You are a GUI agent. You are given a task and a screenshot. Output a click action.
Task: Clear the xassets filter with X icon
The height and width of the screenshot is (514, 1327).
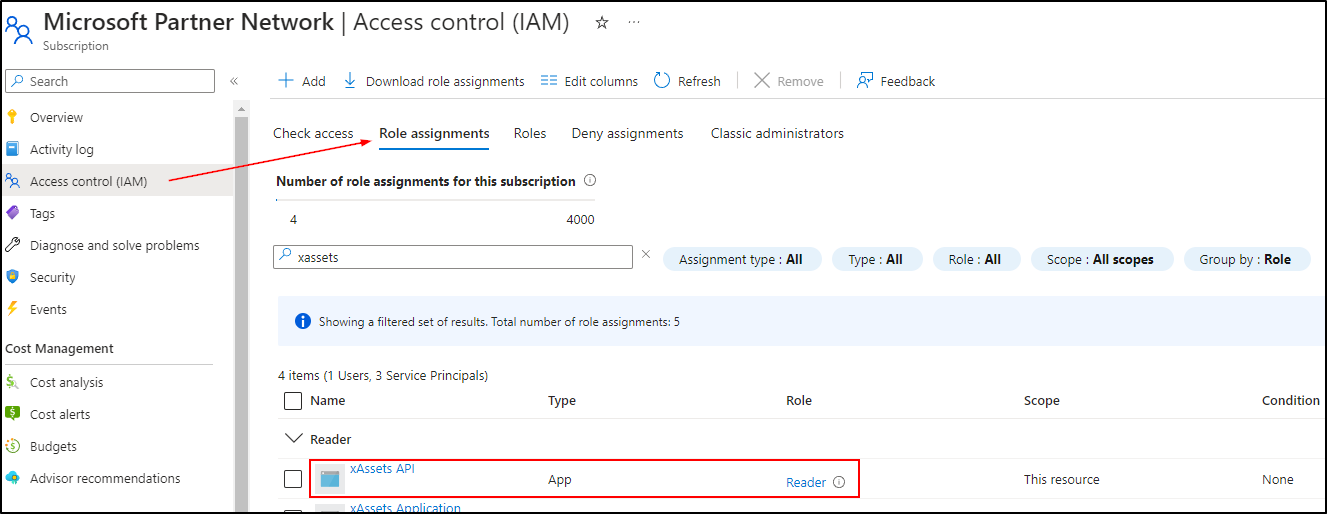pos(646,255)
